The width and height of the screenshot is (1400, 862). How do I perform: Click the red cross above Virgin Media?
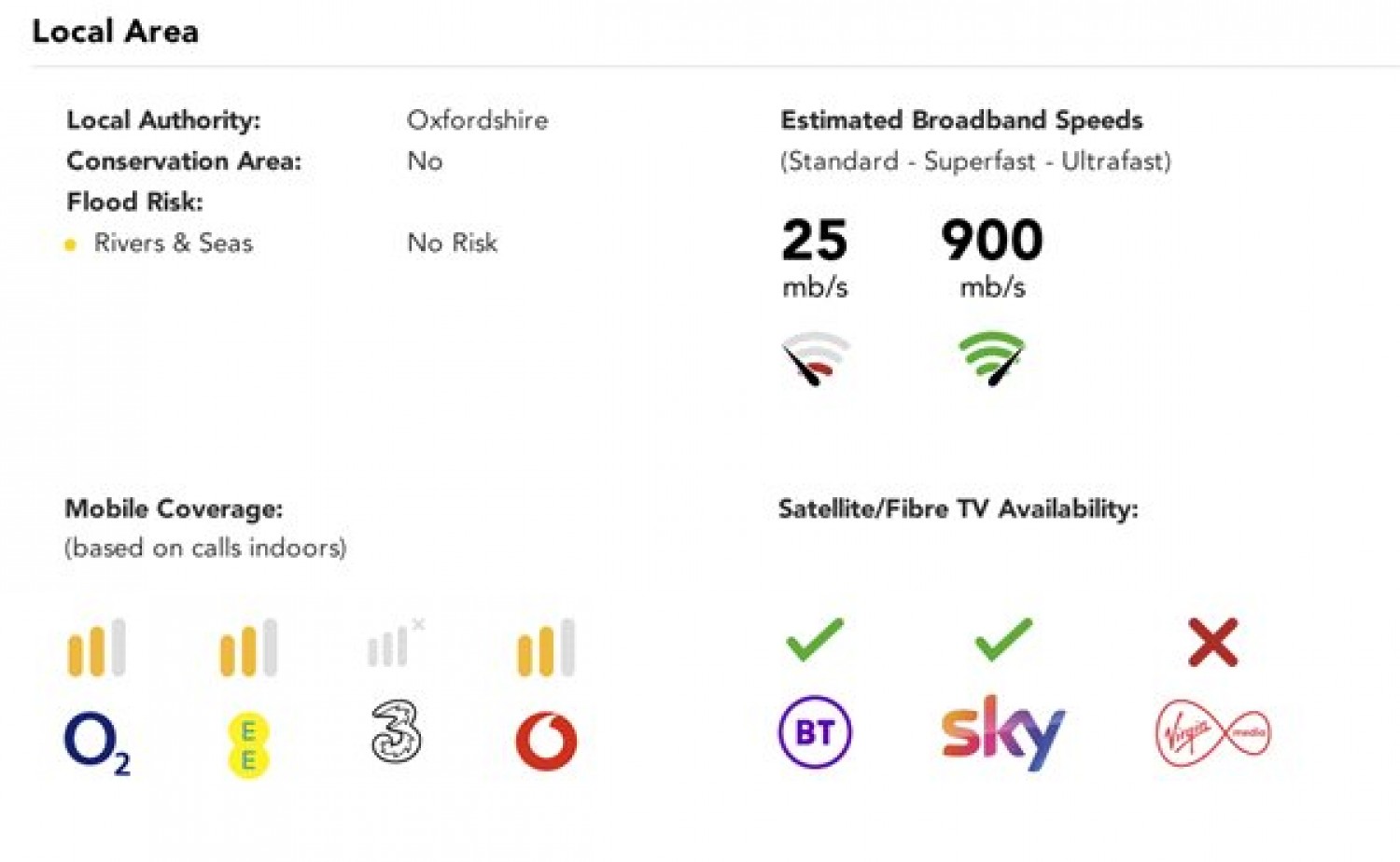[1212, 642]
